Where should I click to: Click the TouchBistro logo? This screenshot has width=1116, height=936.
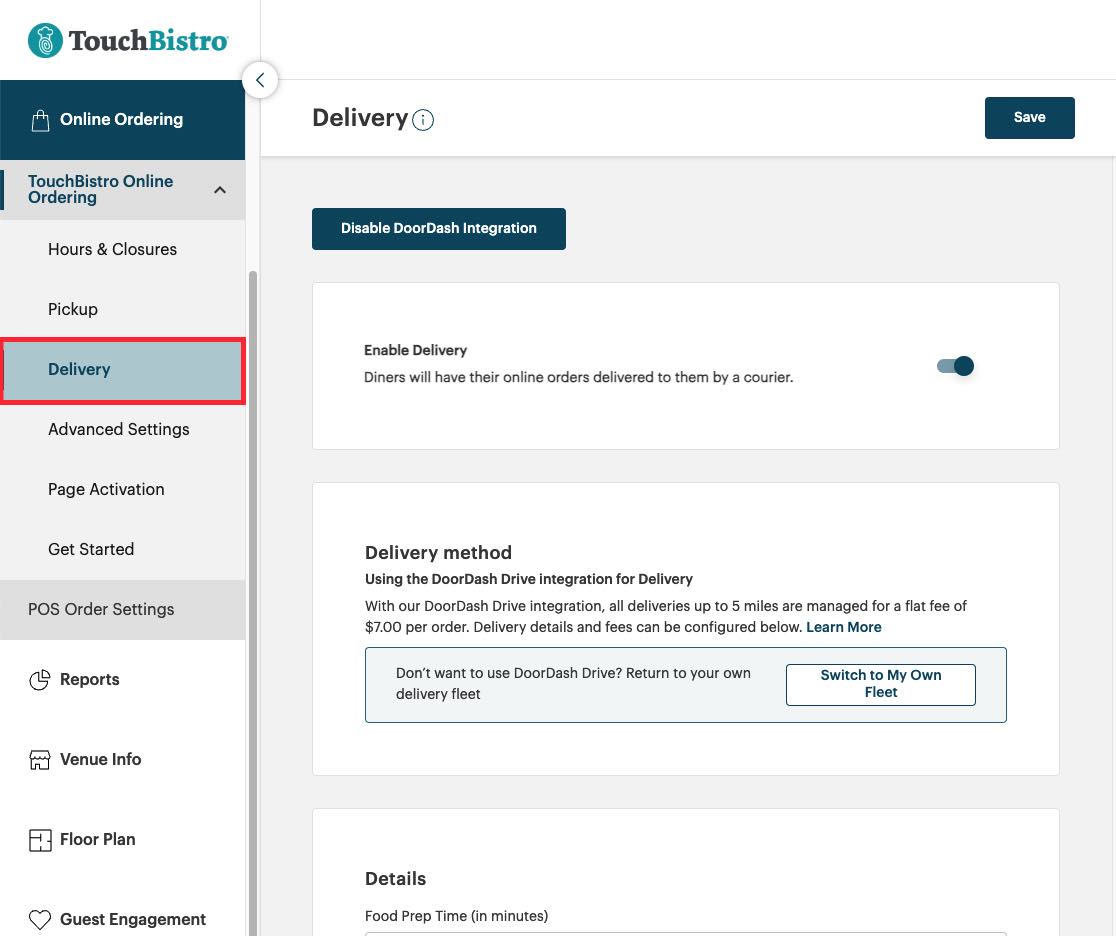tap(127, 40)
